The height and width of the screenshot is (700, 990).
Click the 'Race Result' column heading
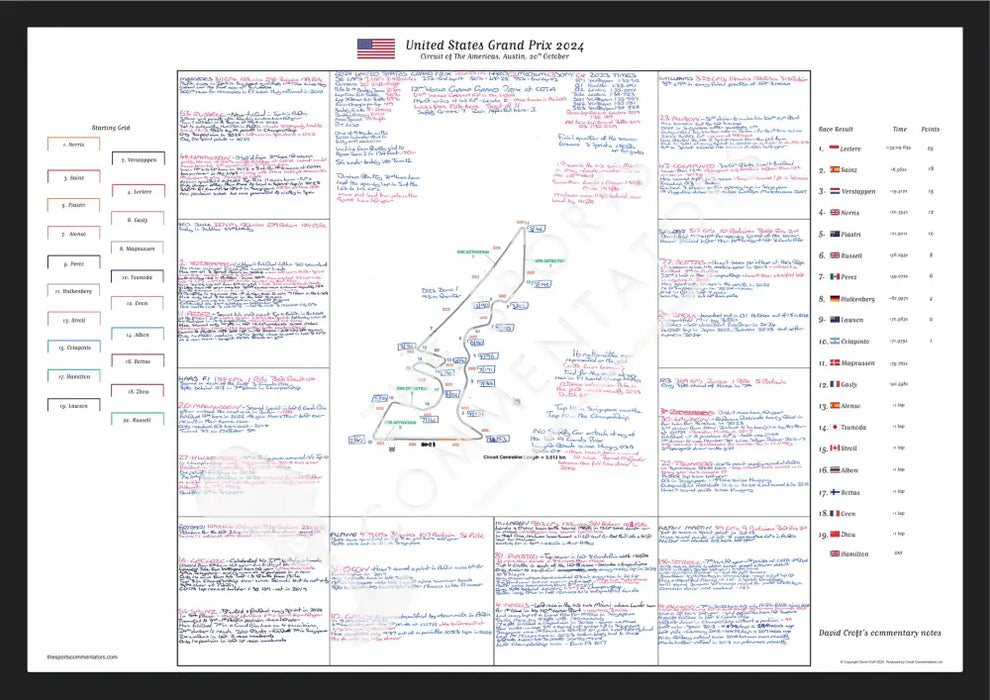pos(836,129)
